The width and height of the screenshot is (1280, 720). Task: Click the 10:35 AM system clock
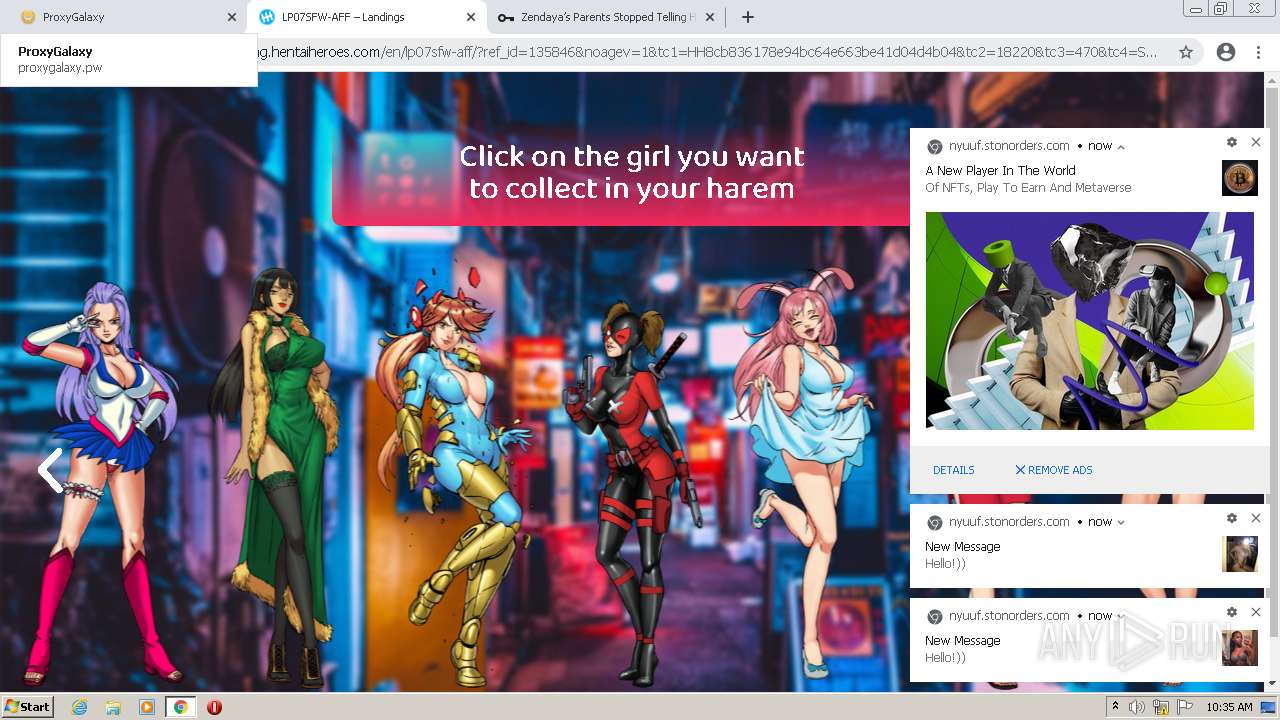click(x=1229, y=707)
